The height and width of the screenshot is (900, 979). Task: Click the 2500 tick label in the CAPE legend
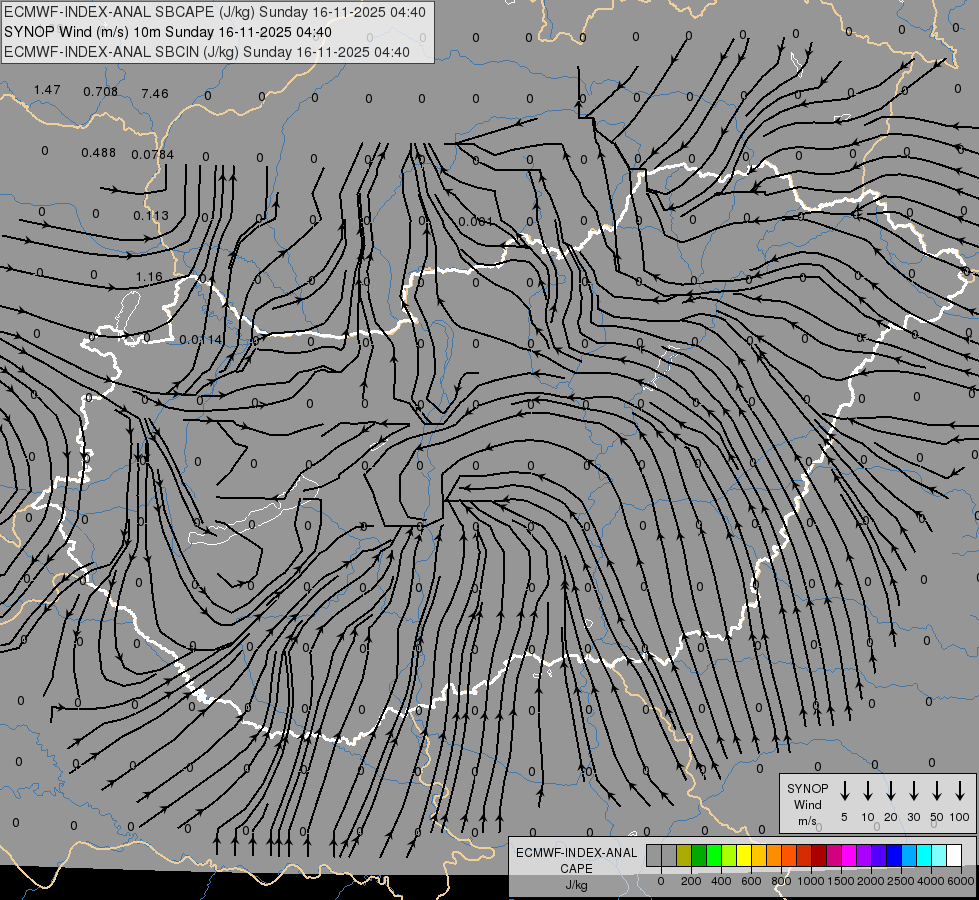pyautogui.click(x=901, y=881)
